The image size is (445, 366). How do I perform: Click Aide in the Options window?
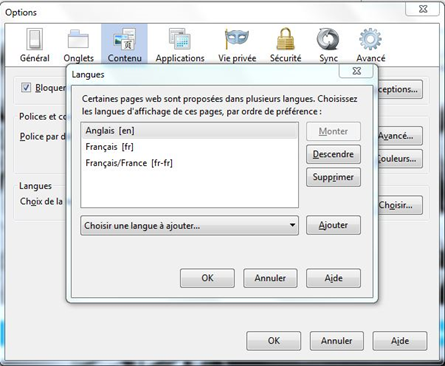click(400, 341)
